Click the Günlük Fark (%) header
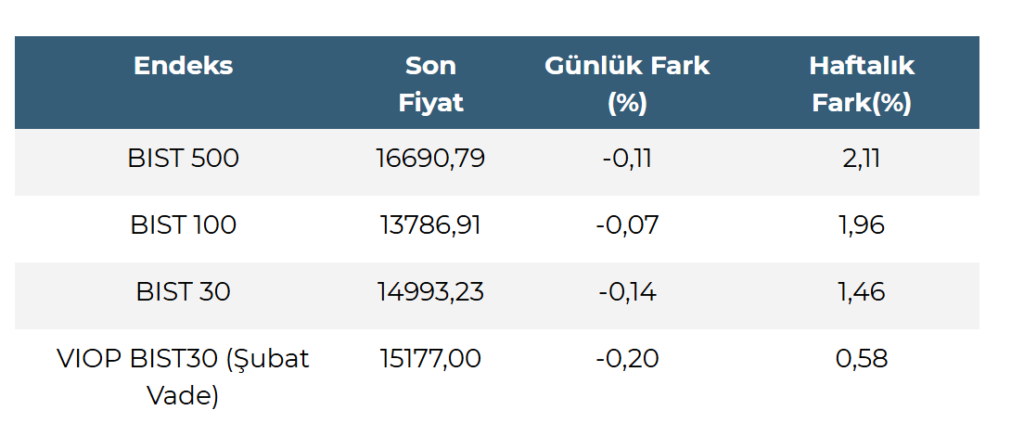Image resolution: width=1024 pixels, height=423 pixels. click(x=627, y=84)
